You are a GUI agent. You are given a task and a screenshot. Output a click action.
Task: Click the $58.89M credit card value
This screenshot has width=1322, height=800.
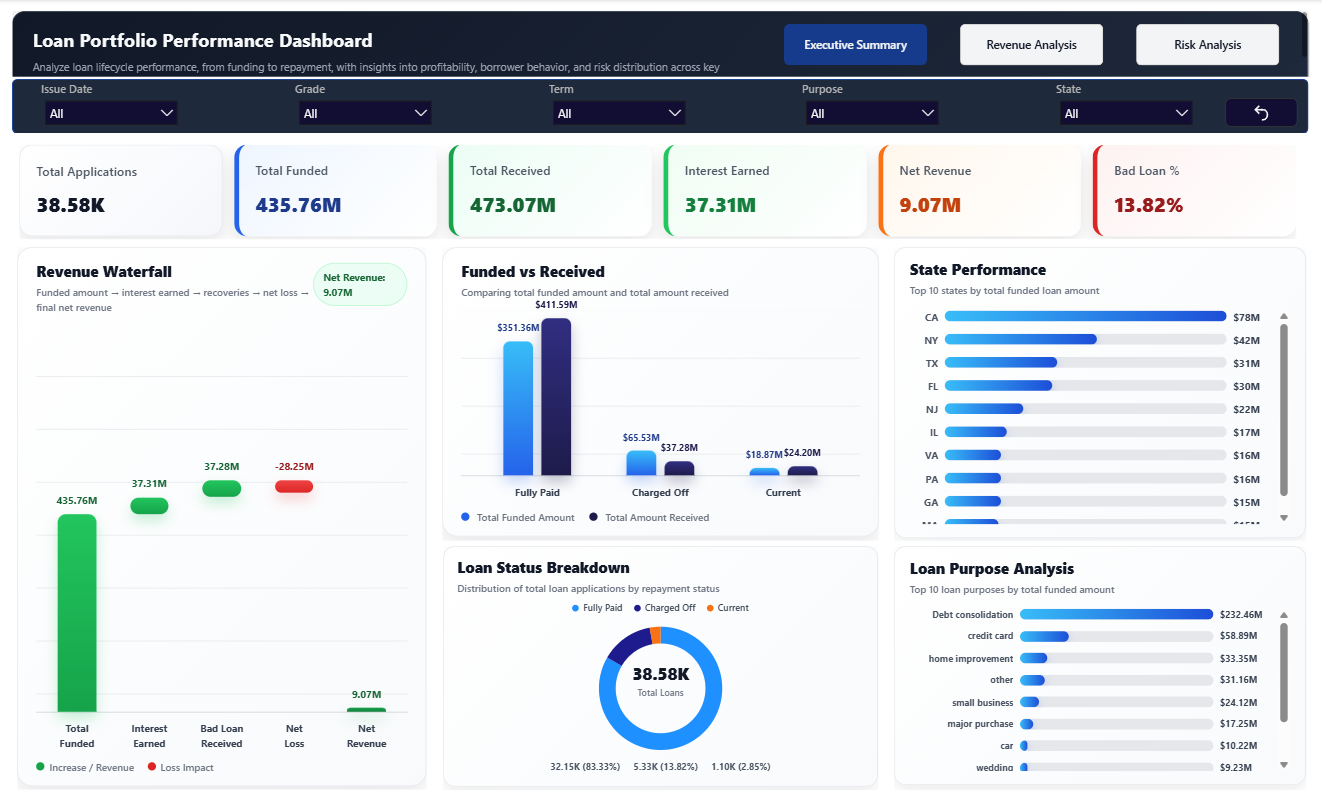tap(1239, 636)
